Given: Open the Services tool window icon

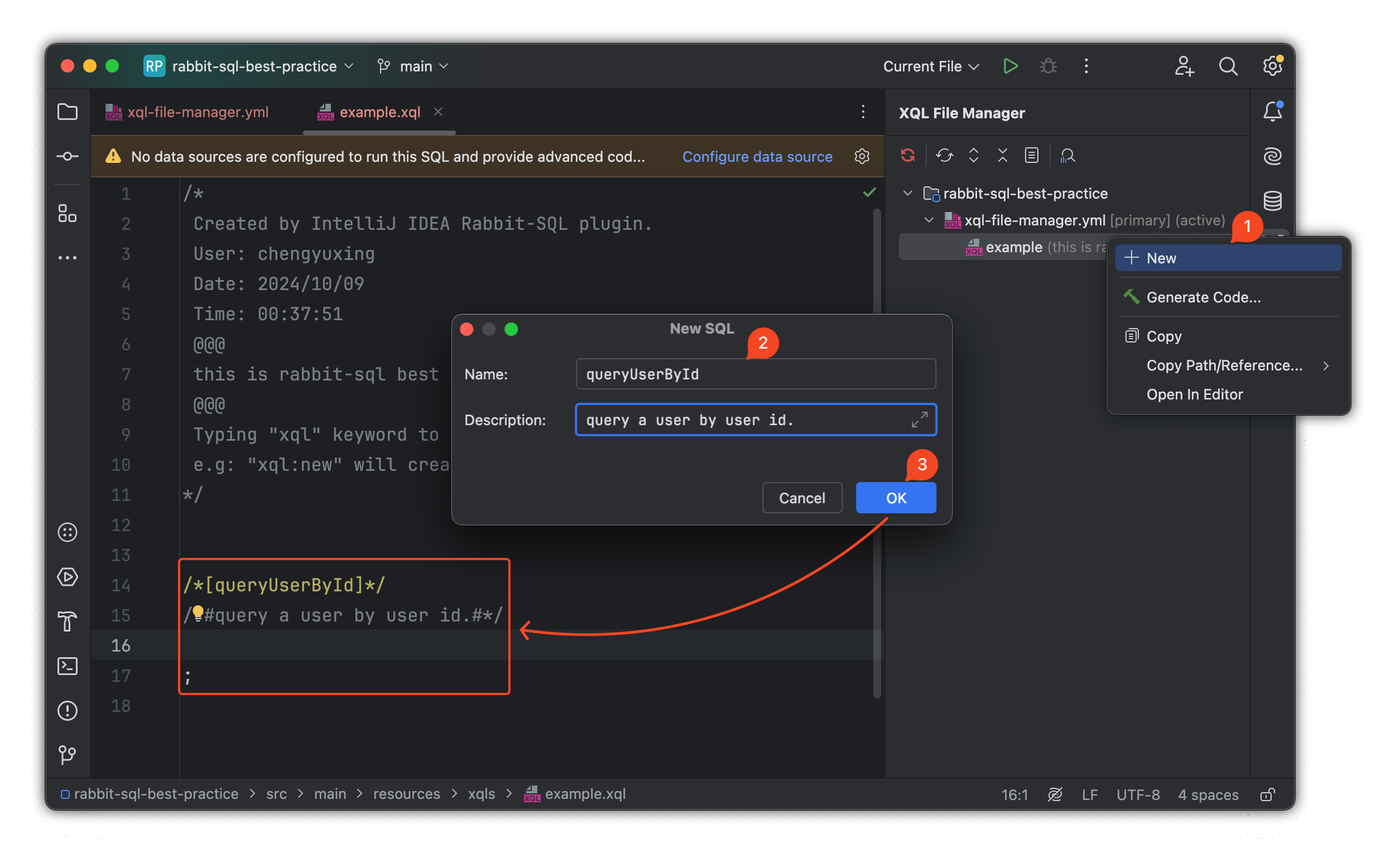Looking at the screenshot, I should [68, 533].
